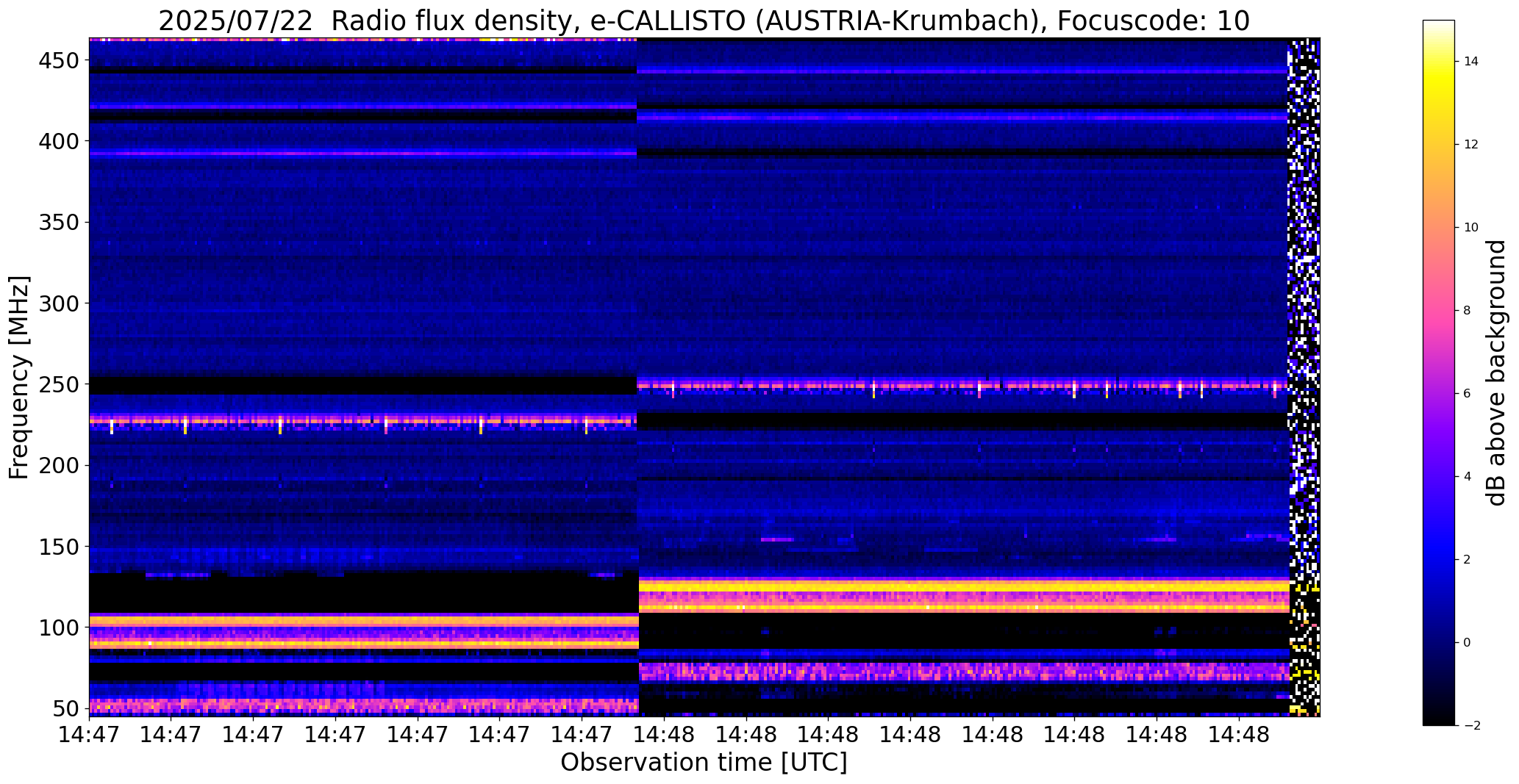This screenshot has width=1519, height=784.
Task: Click the colorbar tick value 14
Action: pos(1471,62)
